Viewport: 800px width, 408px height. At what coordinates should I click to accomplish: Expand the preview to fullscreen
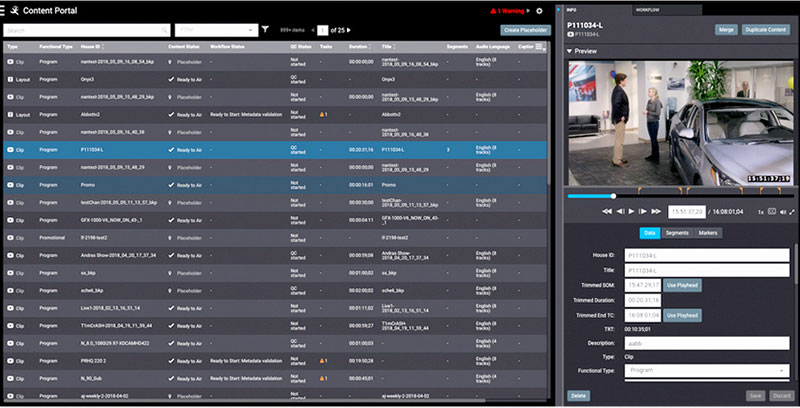click(792, 212)
